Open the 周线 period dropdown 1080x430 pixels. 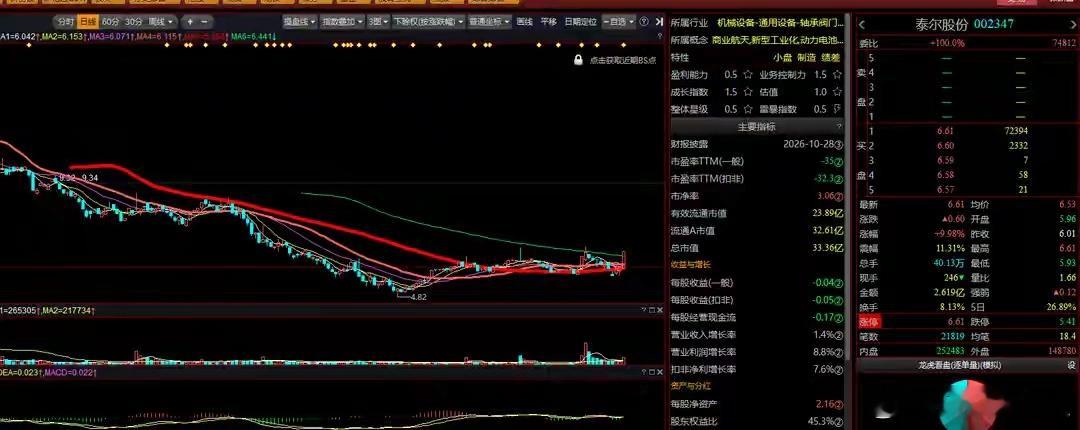tap(162, 22)
